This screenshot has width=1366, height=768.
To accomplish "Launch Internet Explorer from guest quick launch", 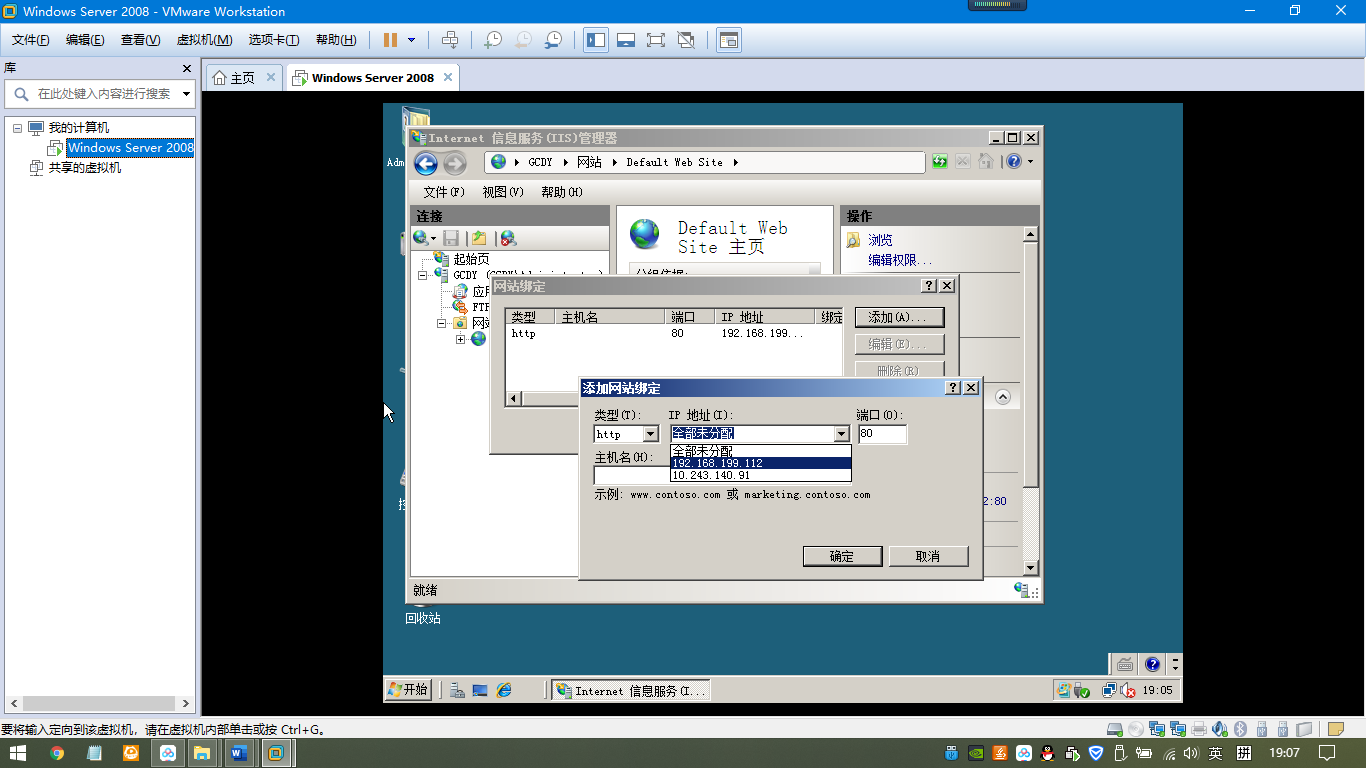I will coord(504,690).
